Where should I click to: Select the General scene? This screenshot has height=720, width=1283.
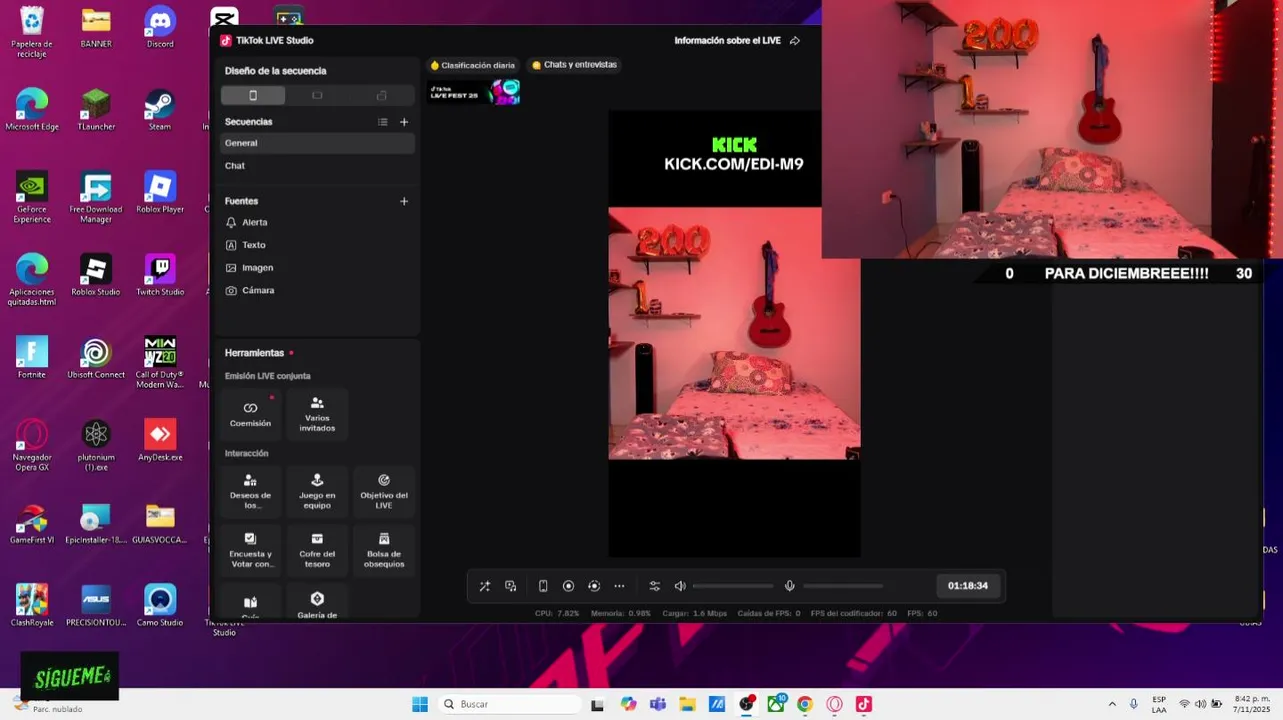click(317, 143)
